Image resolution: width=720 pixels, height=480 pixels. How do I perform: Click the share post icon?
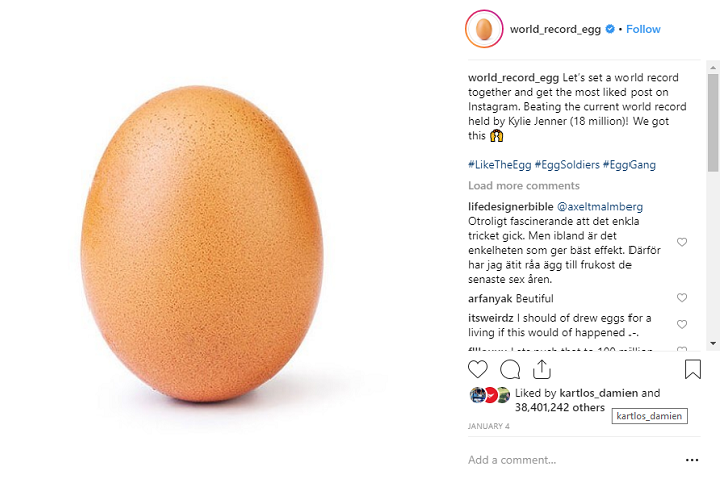(542, 369)
